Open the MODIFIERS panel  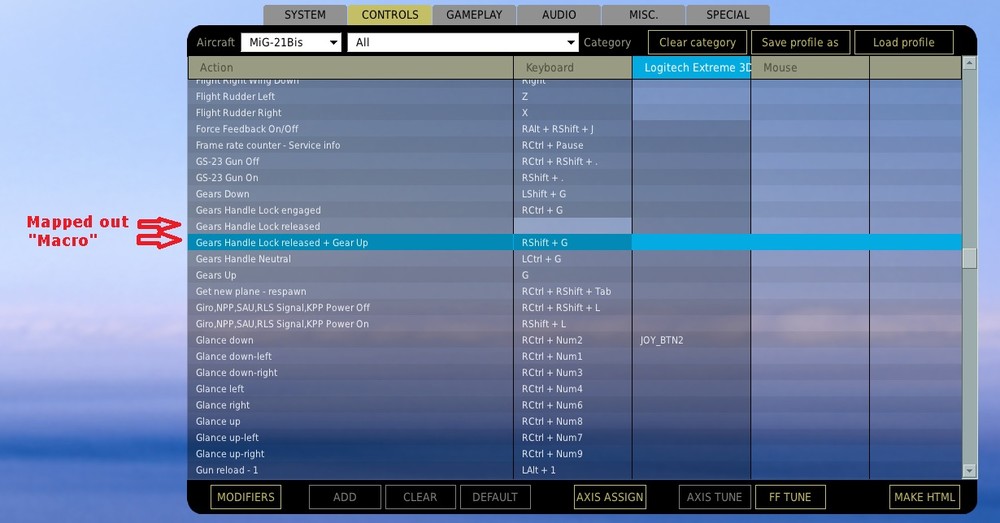coord(246,497)
